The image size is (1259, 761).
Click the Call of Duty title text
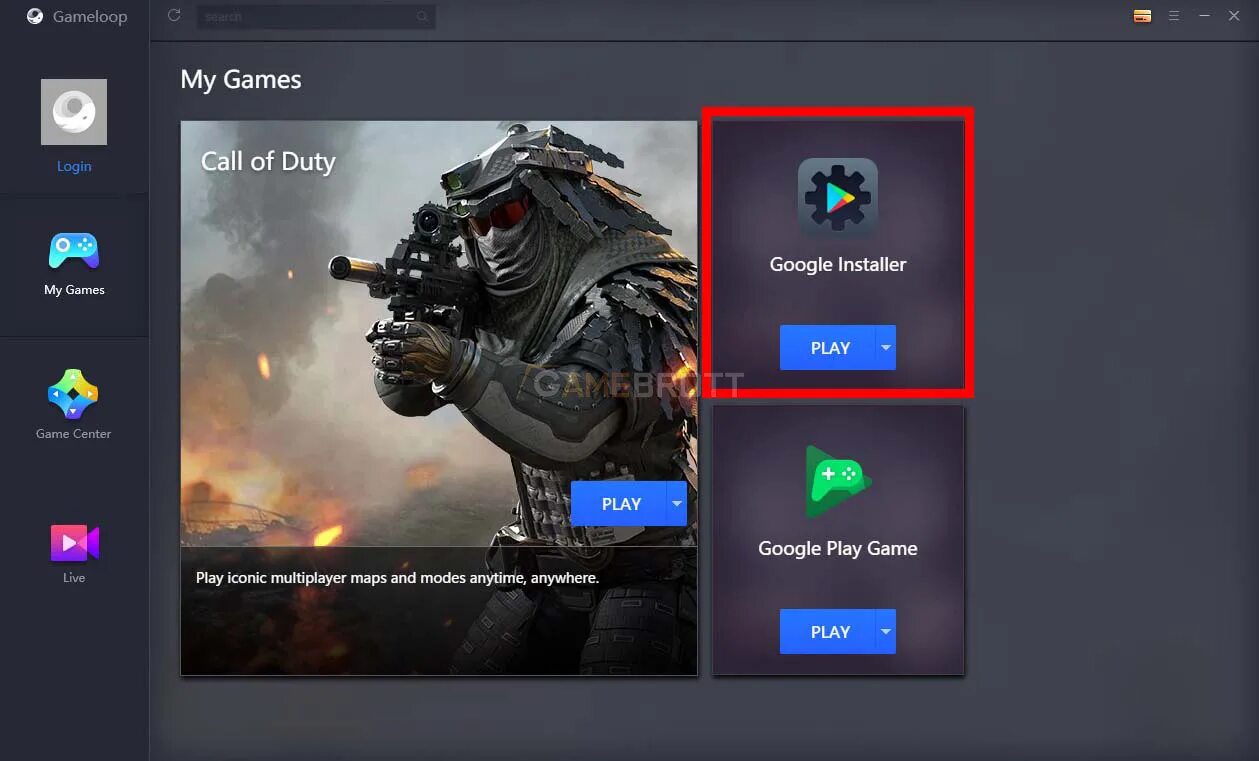tap(268, 162)
